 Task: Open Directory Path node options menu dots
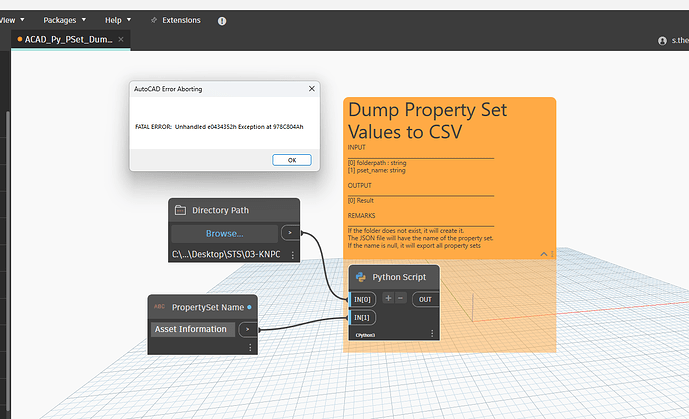tap(293, 255)
